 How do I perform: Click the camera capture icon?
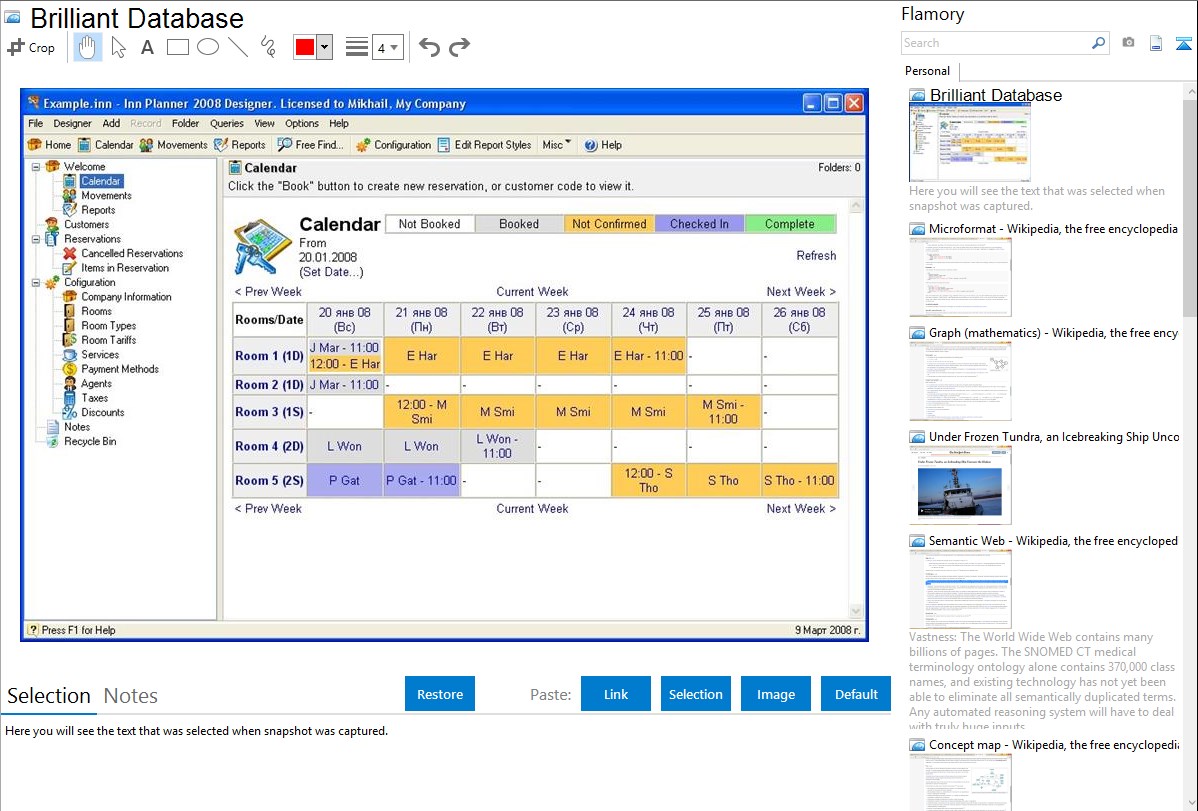[1128, 43]
